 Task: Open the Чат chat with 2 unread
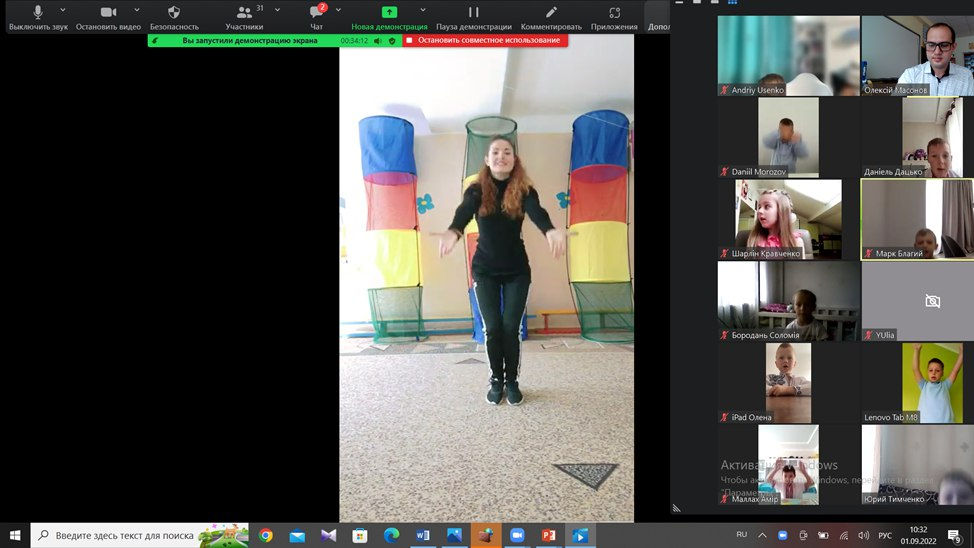[x=317, y=17]
